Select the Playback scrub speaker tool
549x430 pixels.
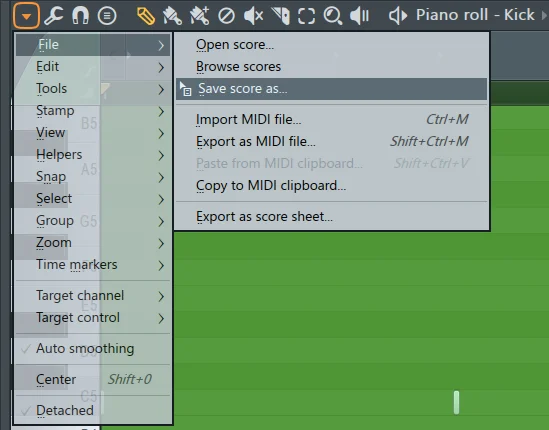359,16
